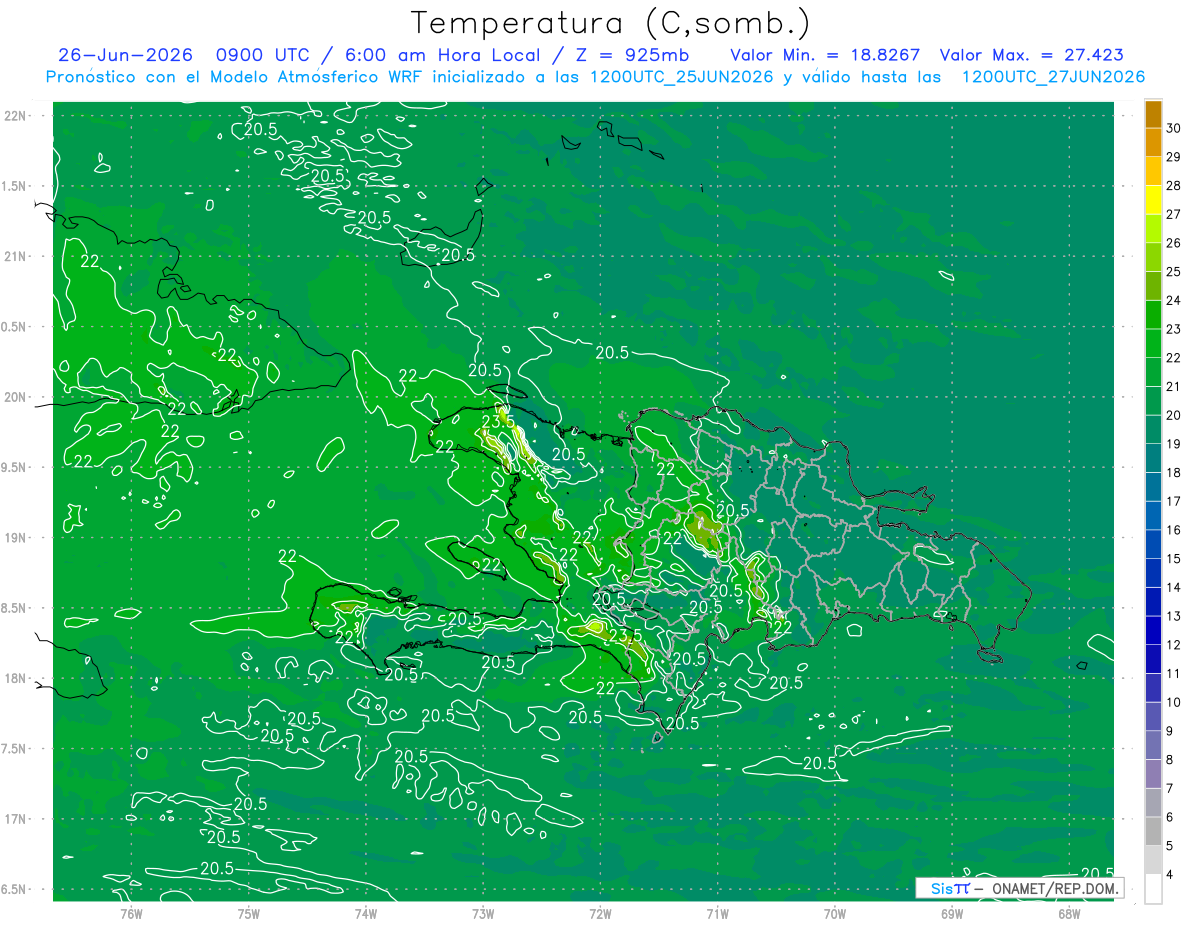Click the '74W' longitude axis label
Viewport: 1200px width, 927px height.
click(x=366, y=913)
